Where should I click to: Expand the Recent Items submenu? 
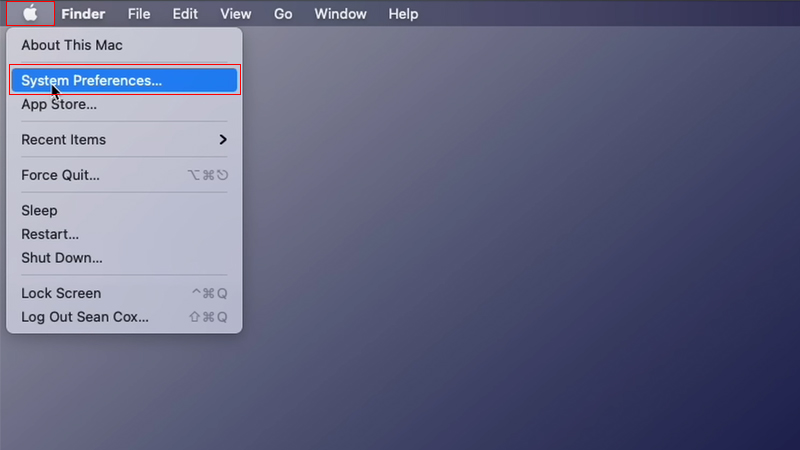124,139
